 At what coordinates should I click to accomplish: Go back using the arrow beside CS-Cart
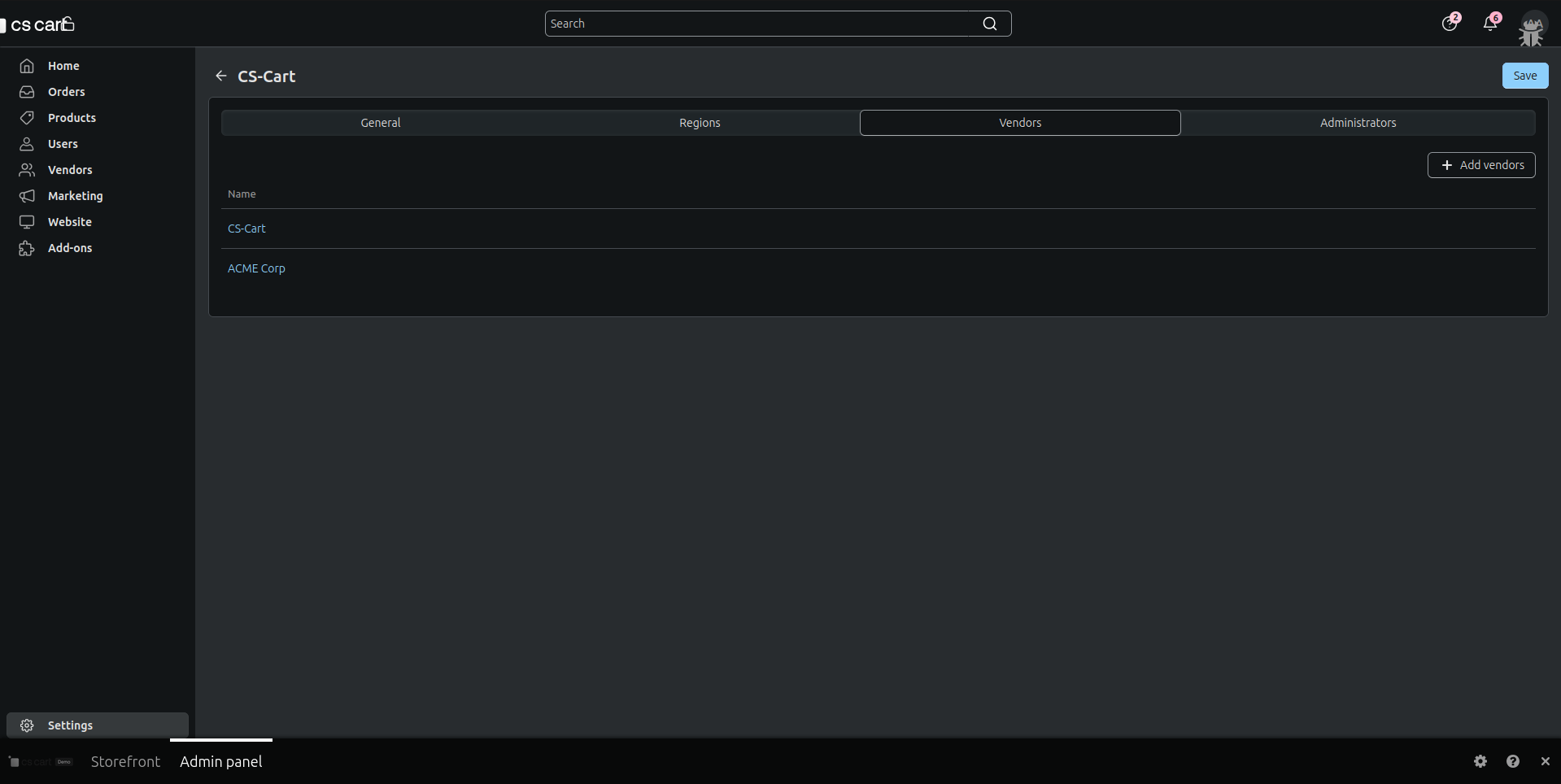[220, 76]
